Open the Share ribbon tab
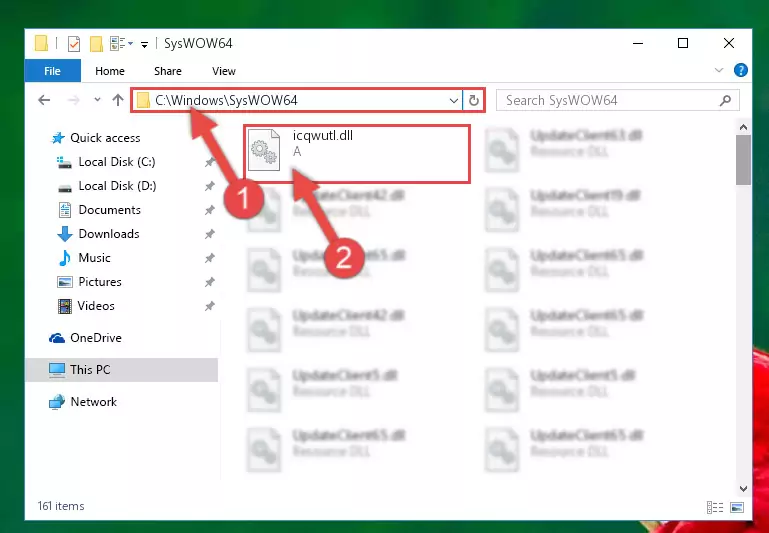 (x=168, y=71)
